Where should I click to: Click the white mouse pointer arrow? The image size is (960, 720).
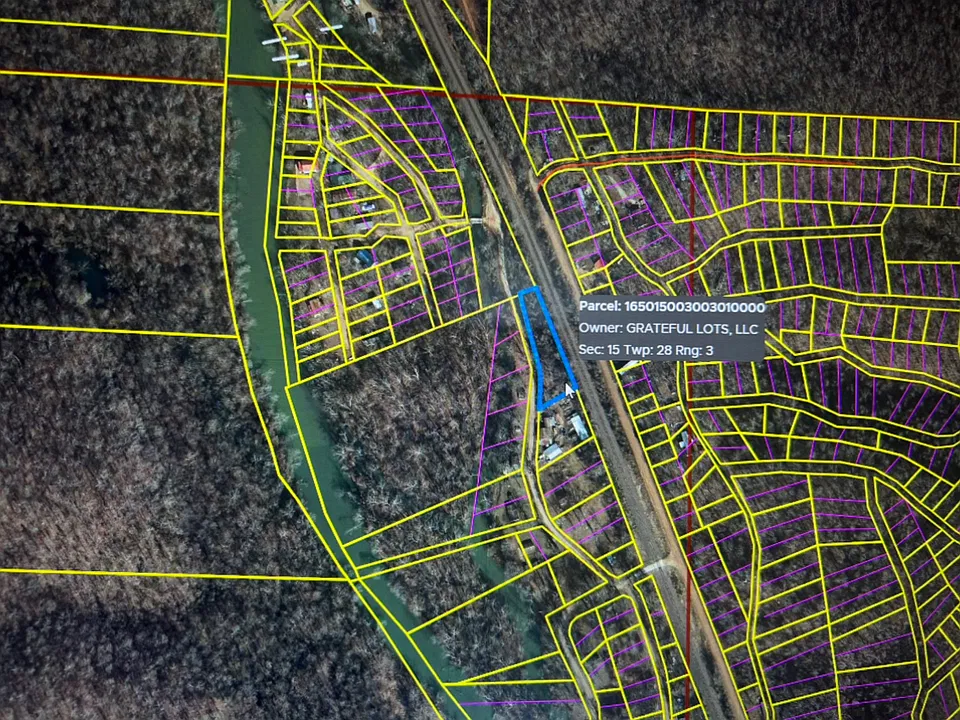point(570,391)
